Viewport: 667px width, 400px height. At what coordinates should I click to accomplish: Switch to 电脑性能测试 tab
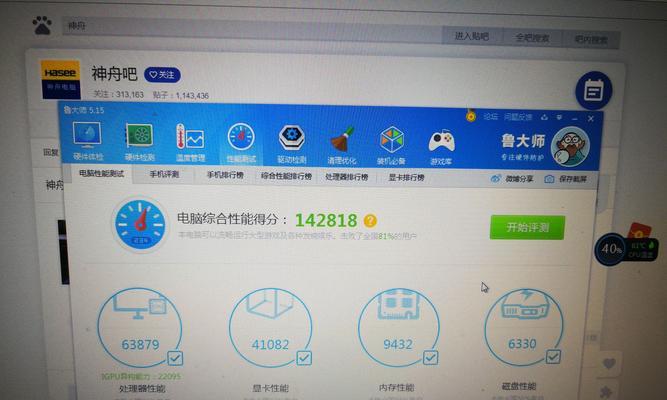click(x=101, y=174)
